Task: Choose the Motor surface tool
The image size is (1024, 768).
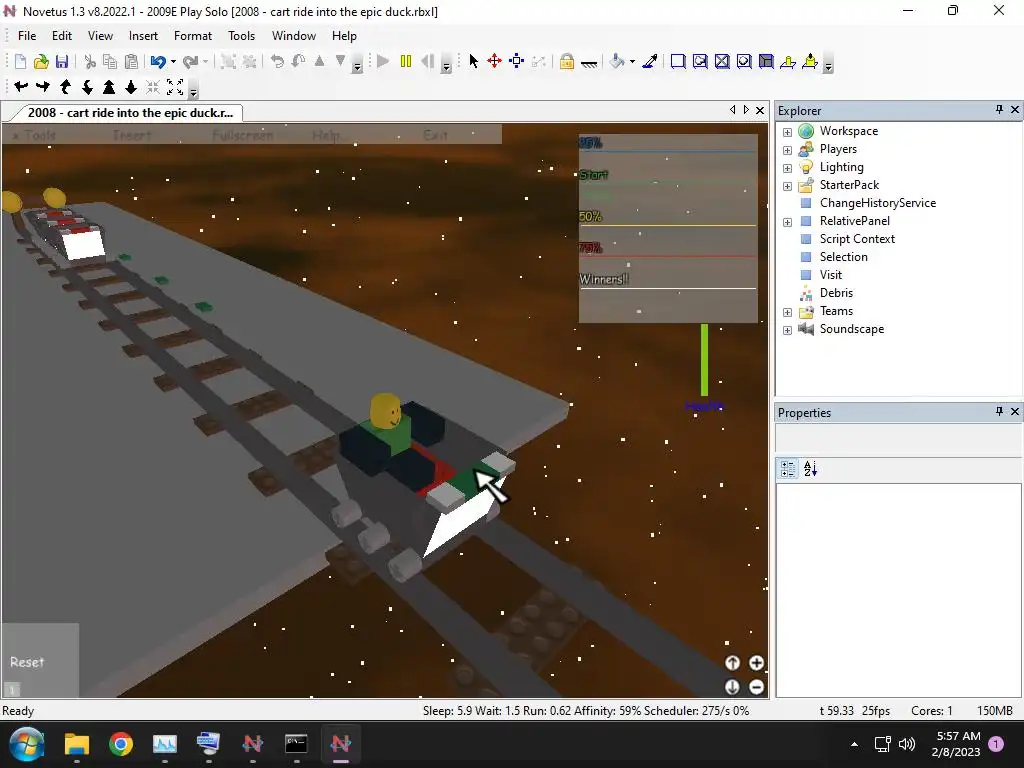Action: [810, 61]
